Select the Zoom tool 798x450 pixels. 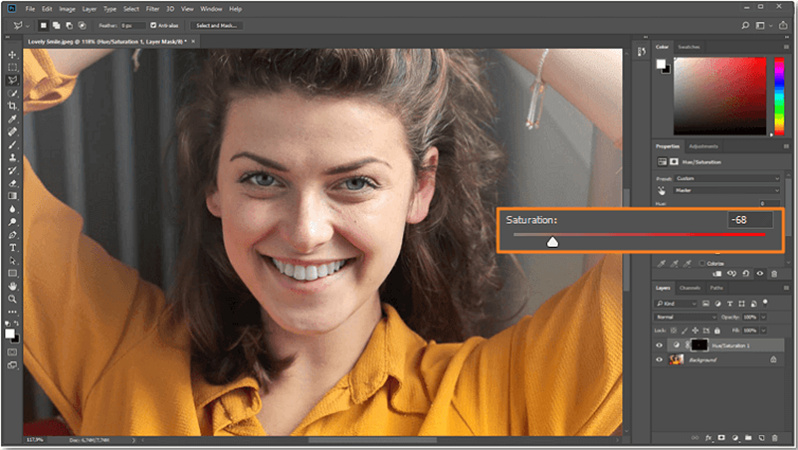pos(13,298)
